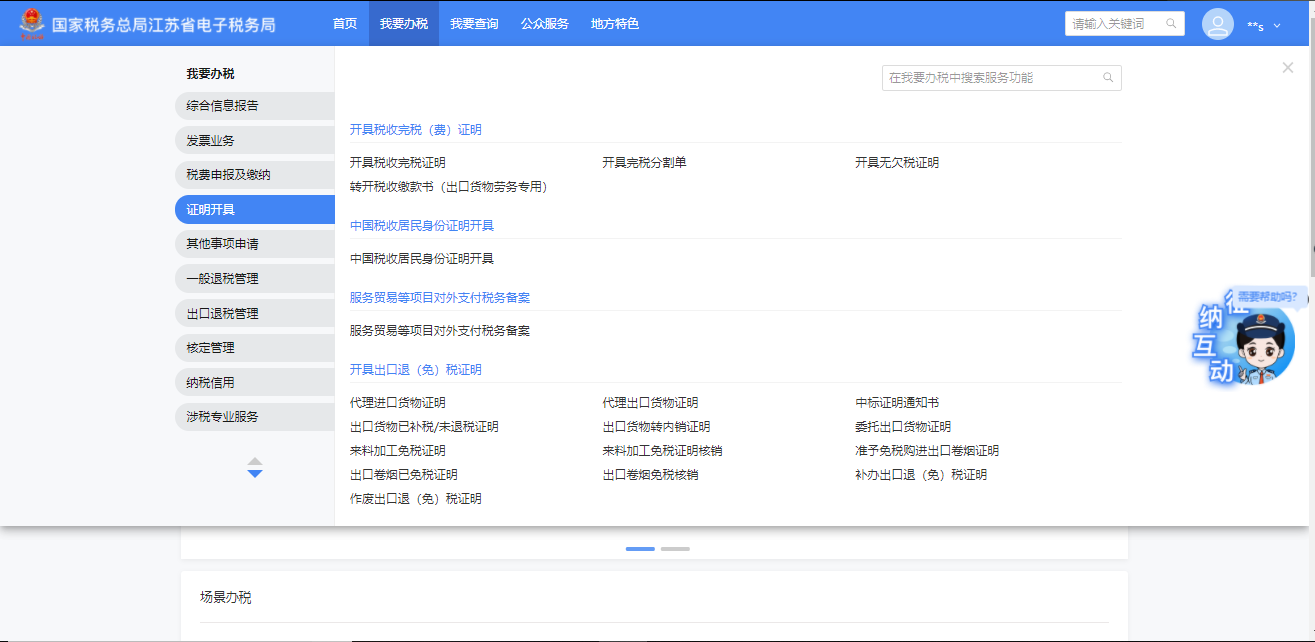
Task: Click the magnifier in service search box
Action: point(1108,78)
